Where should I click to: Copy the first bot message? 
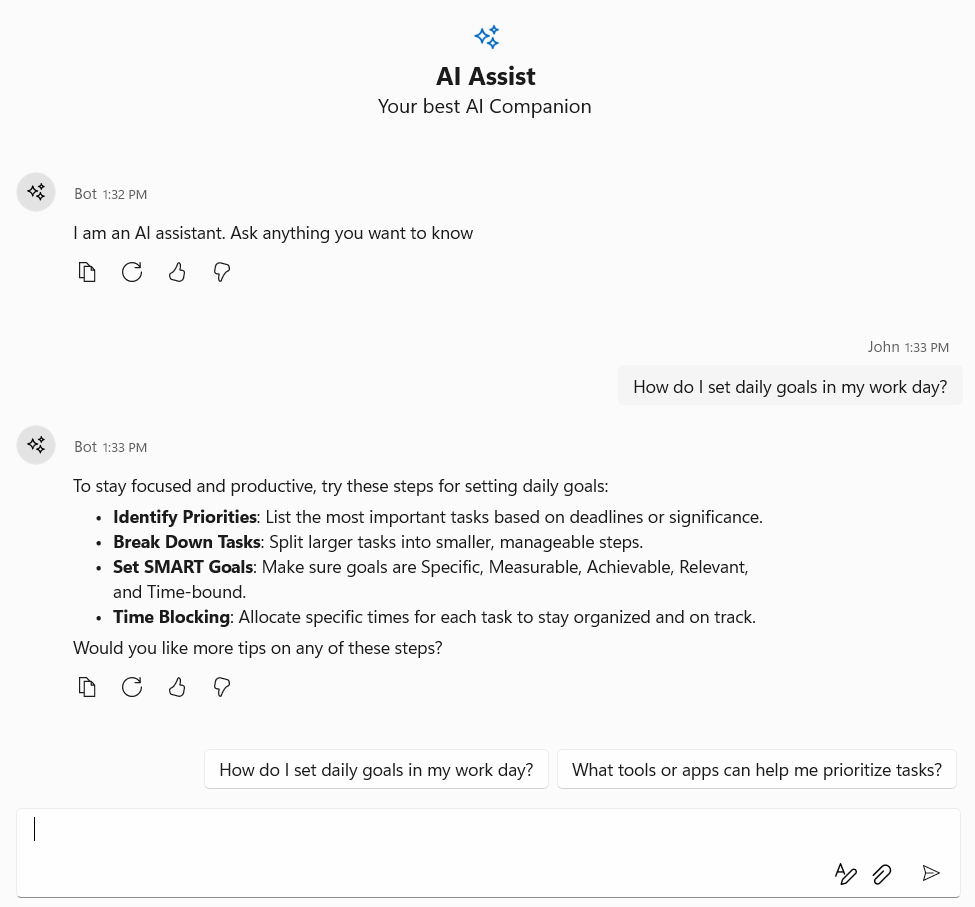point(87,272)
